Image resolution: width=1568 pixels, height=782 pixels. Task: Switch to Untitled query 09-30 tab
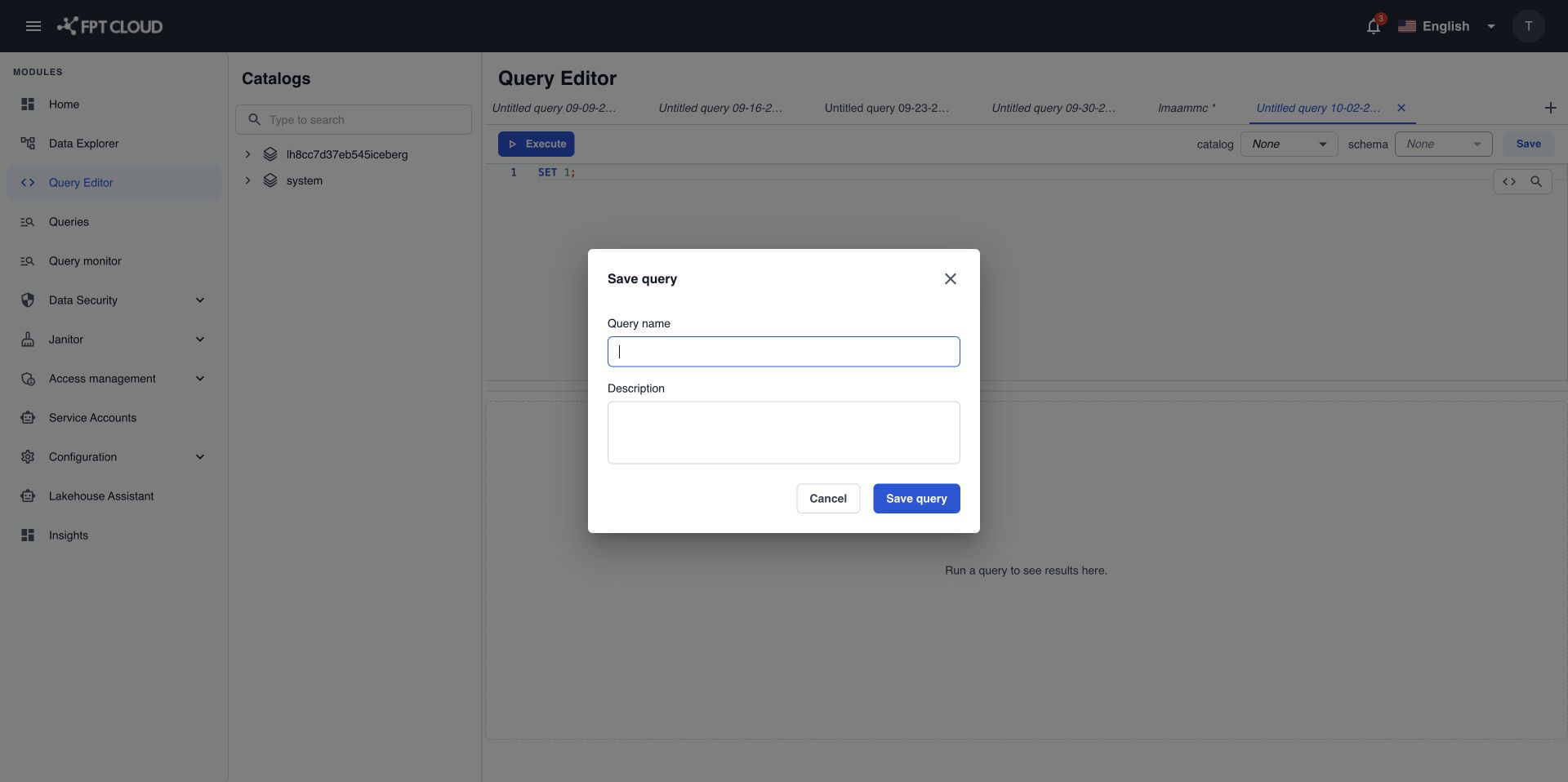click(x=1054, y=108)
